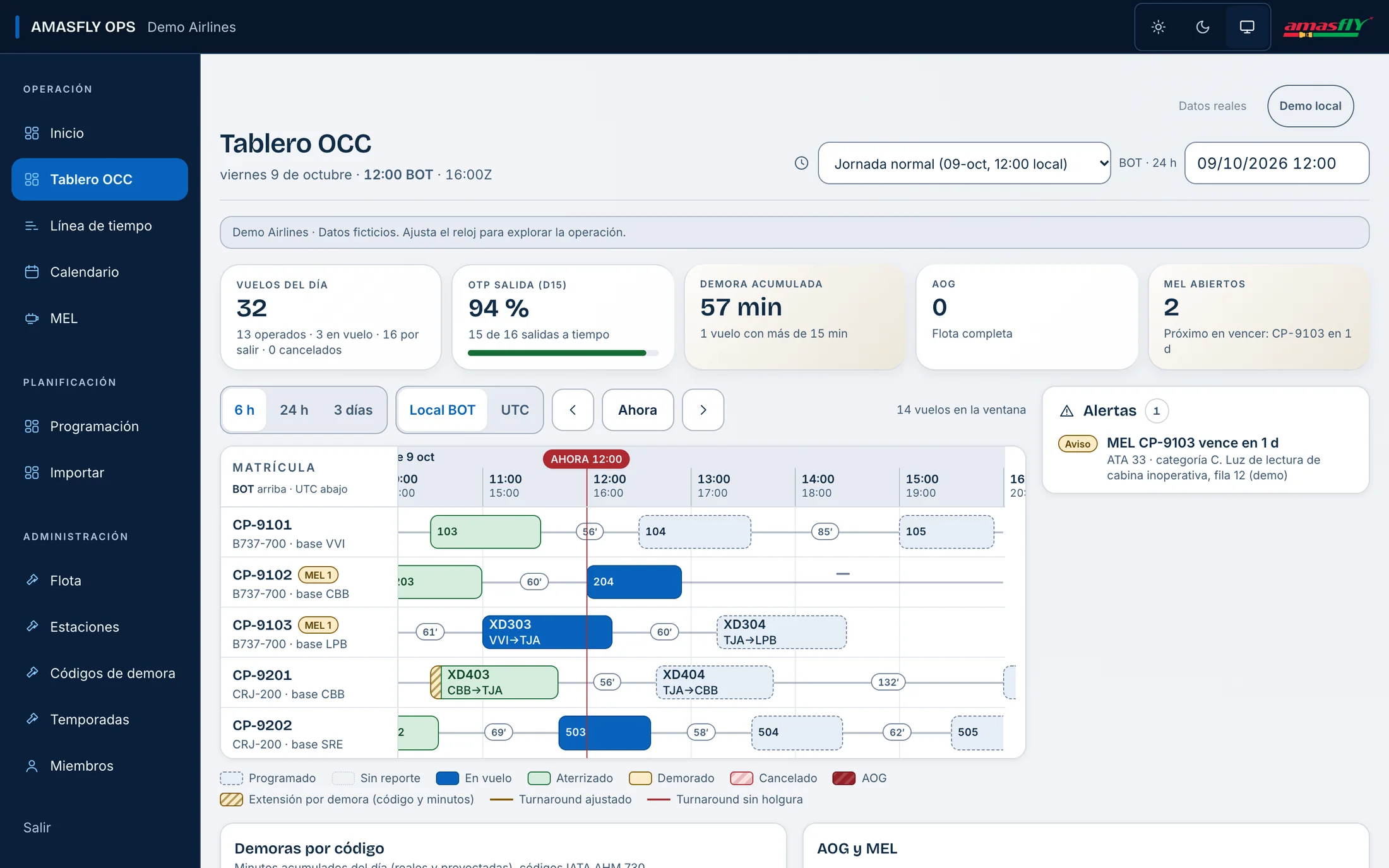Click the MEL sidebar icon
Image resolution: width=1389 pixels, height=868 pixels.
32,318
